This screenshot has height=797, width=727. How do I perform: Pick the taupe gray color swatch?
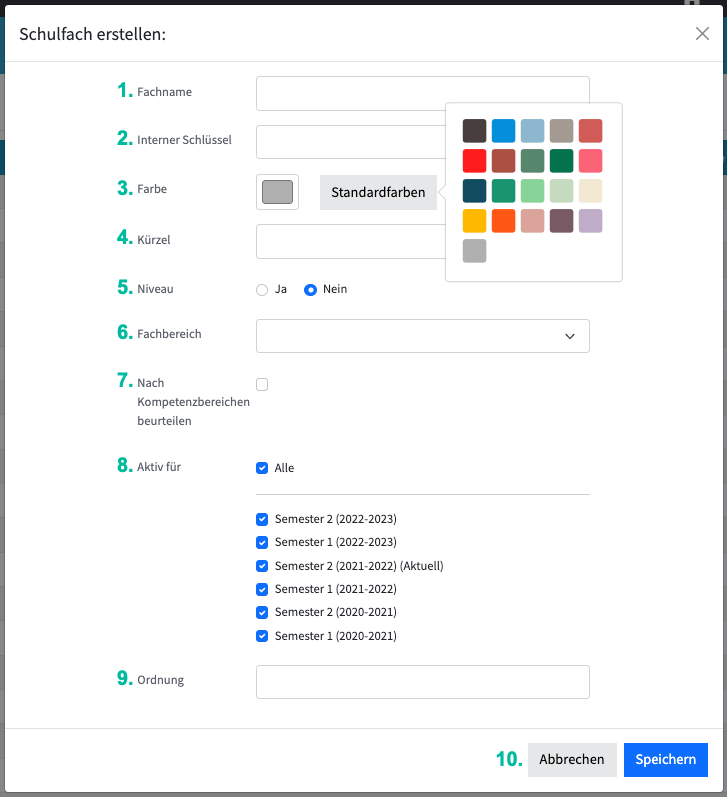(561, 131)
